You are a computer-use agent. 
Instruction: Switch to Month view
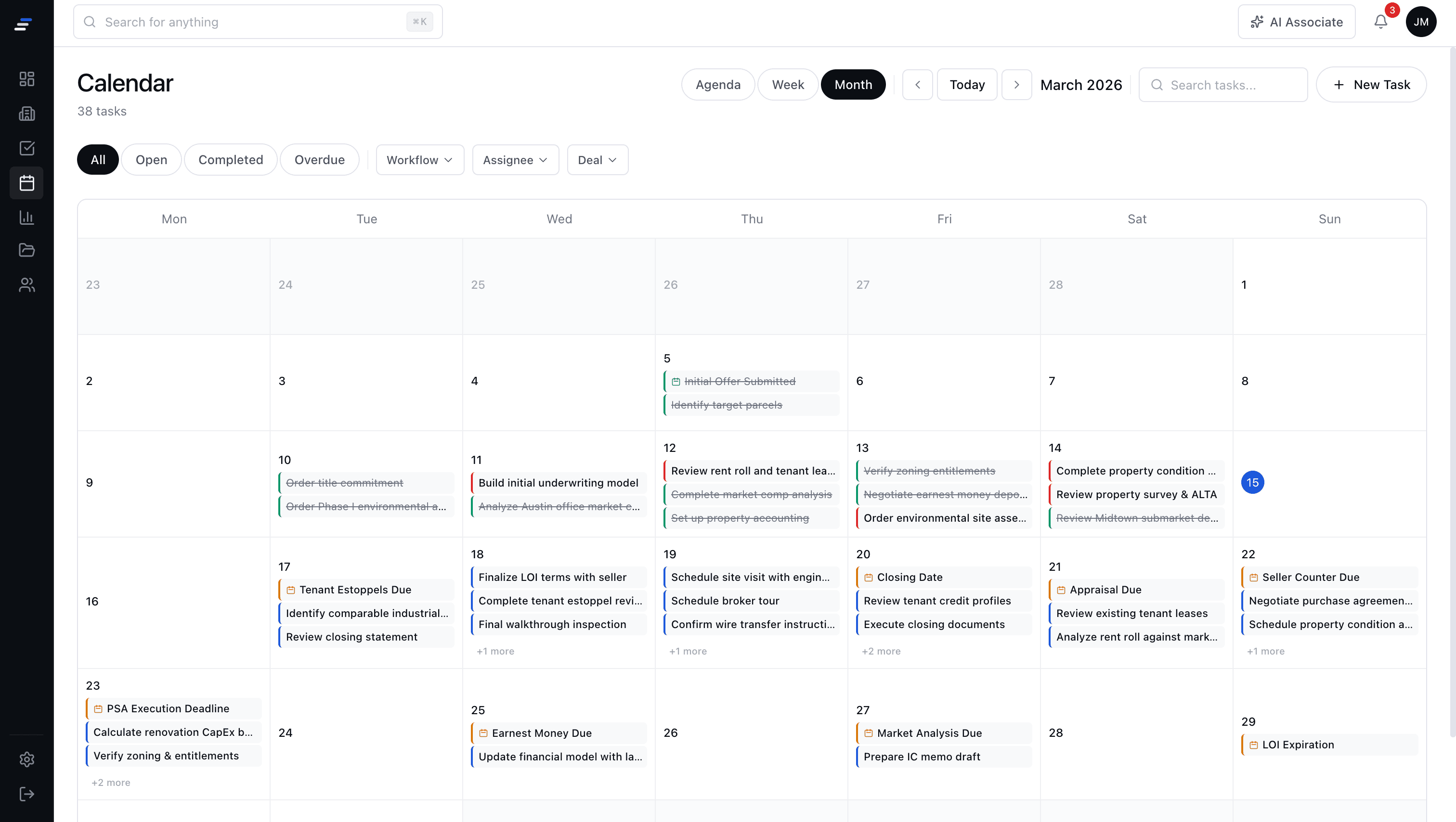tap(853, 85)
